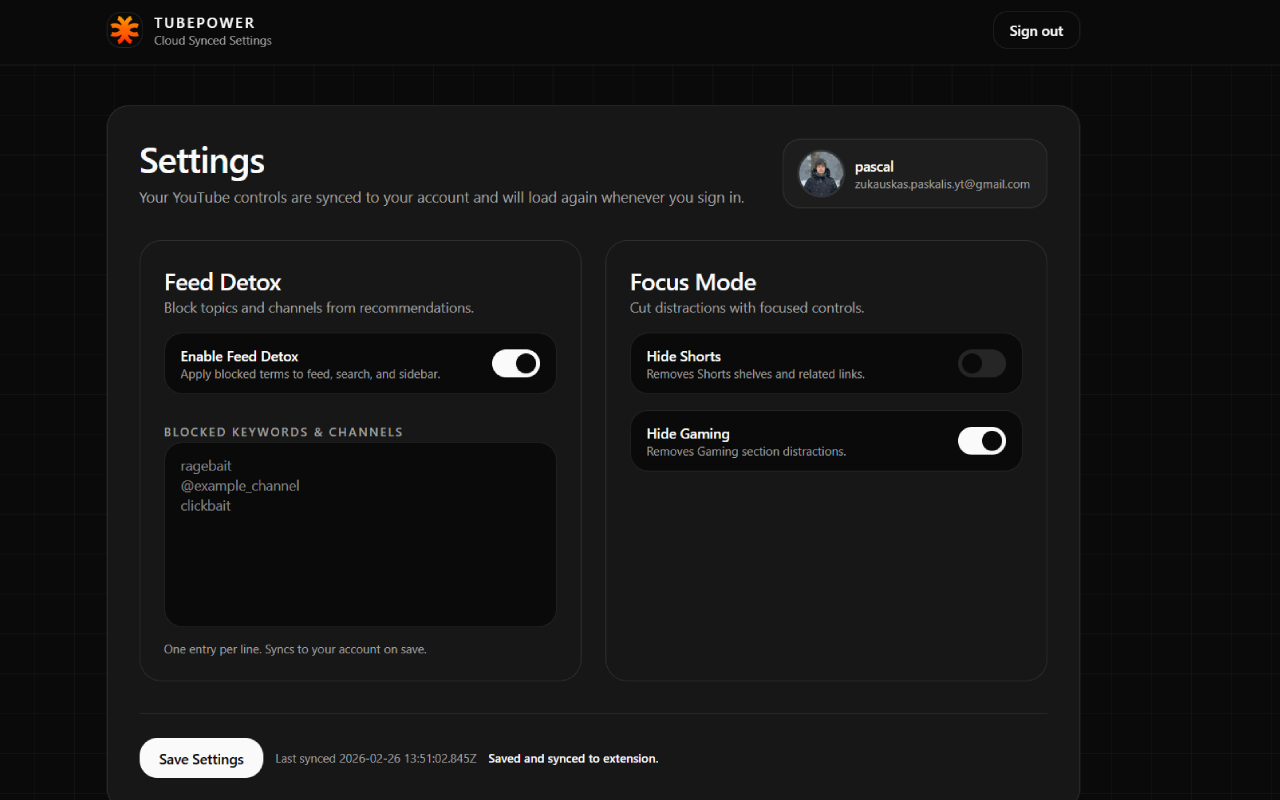
Task: Enable the Hide Shorts switch
Action: (981, 363)
